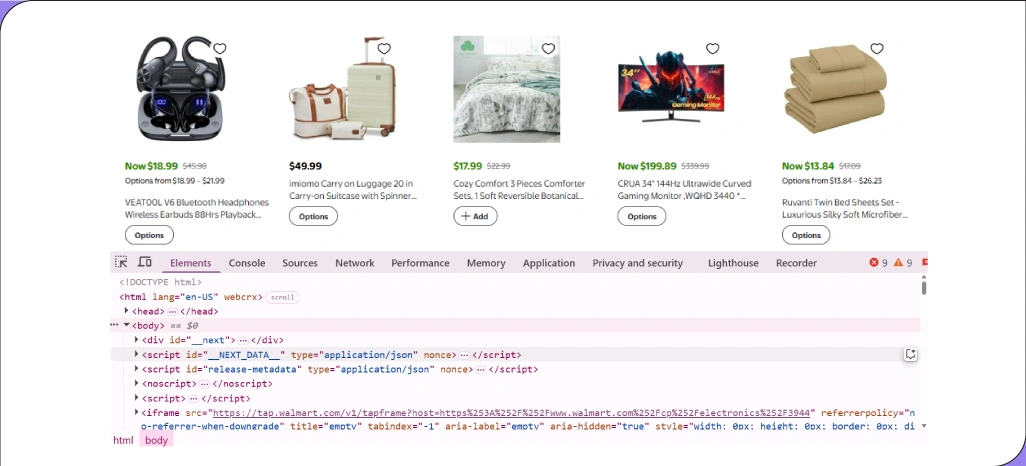Collapse the body element node
Screen dimensions: 1026x466
(x=126, y=325)
